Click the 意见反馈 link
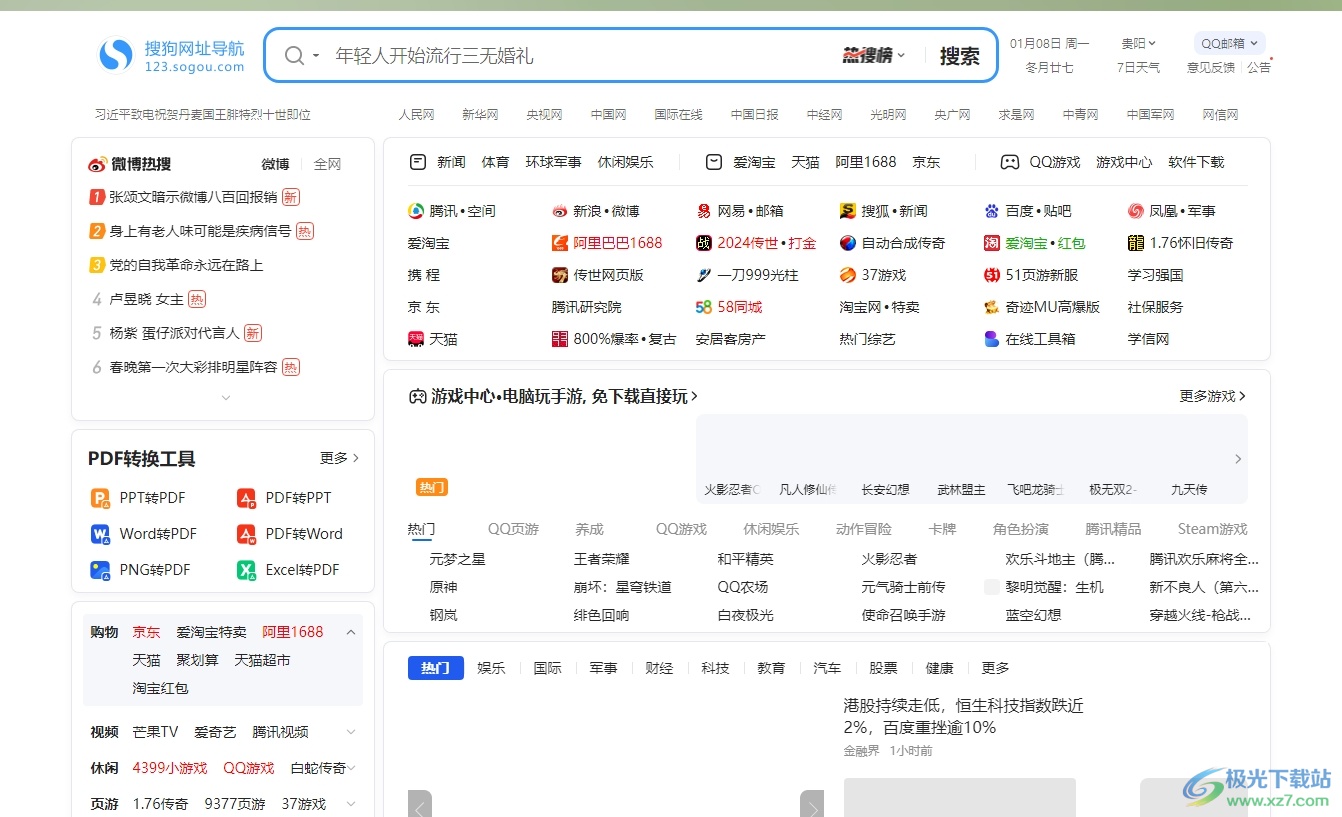Viewport: 1342px width, 817px height. tap(1210, 68)
